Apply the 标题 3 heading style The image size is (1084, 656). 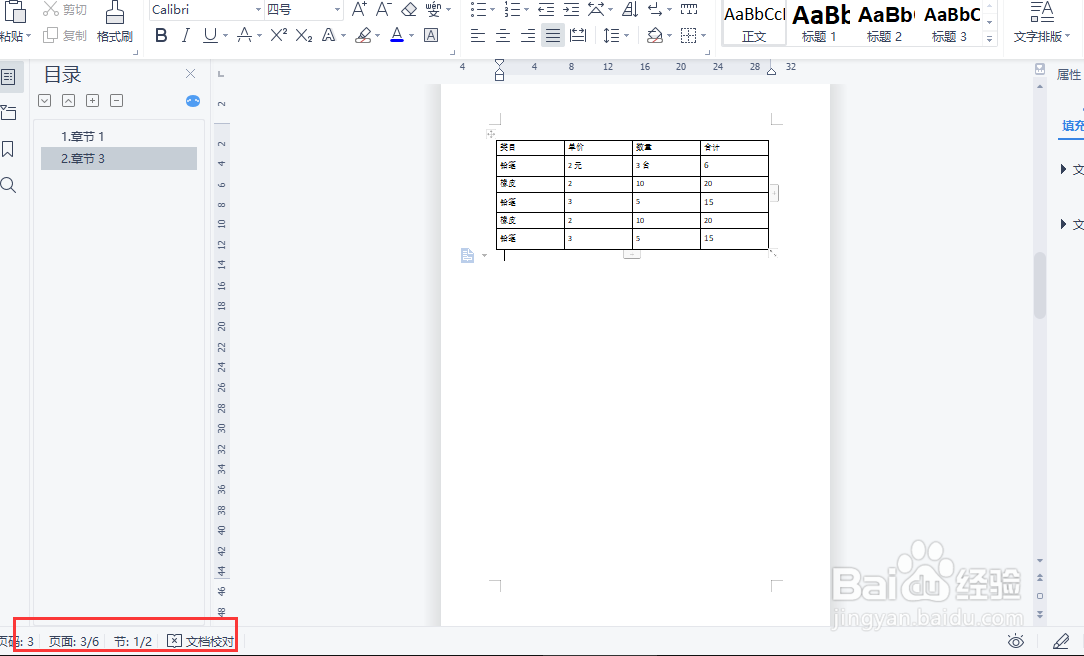(949, 24)
